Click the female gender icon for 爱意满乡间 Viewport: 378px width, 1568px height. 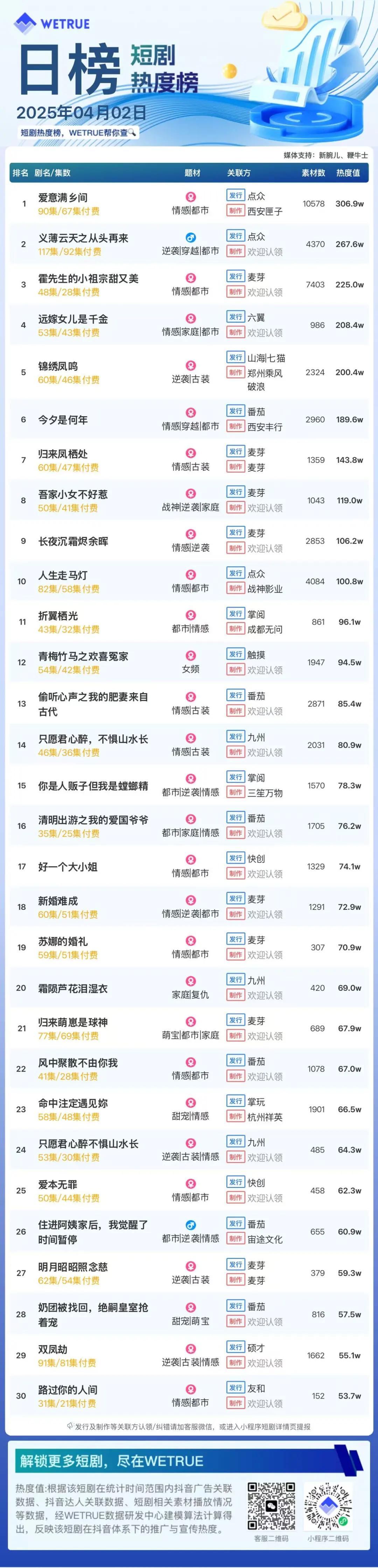click(190, 197)
